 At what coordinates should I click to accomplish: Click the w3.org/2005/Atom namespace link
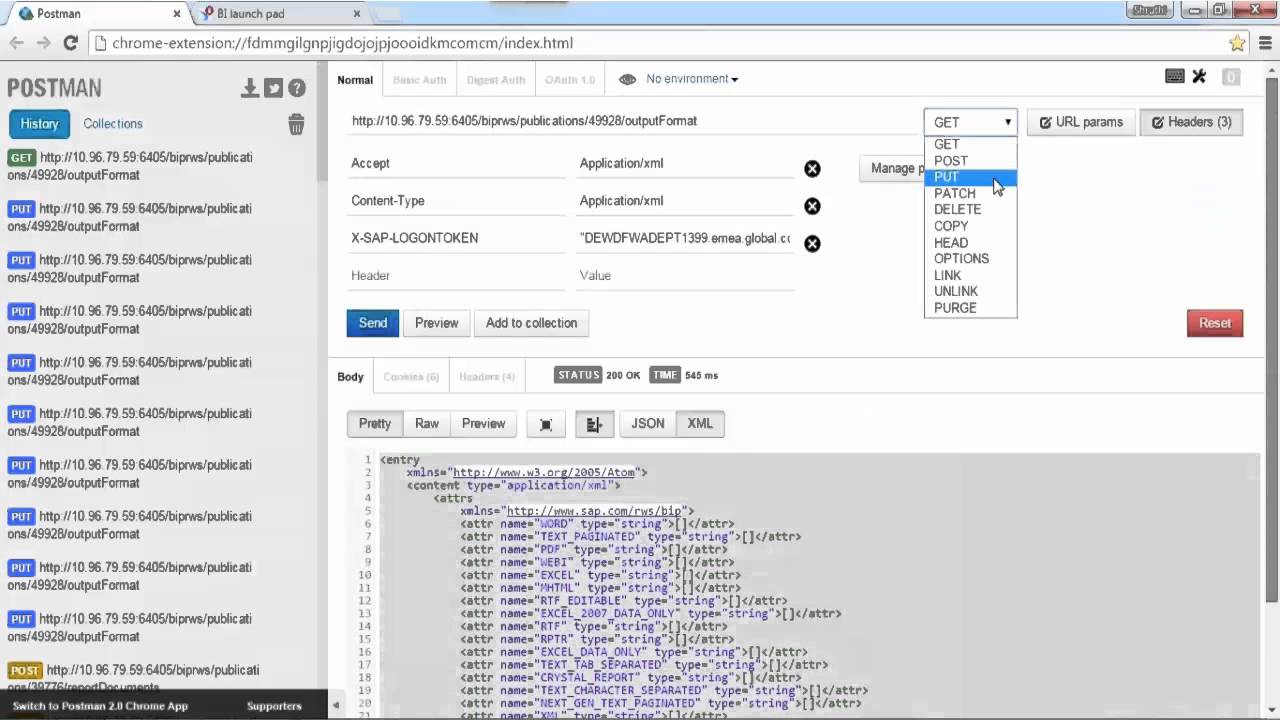544,472
